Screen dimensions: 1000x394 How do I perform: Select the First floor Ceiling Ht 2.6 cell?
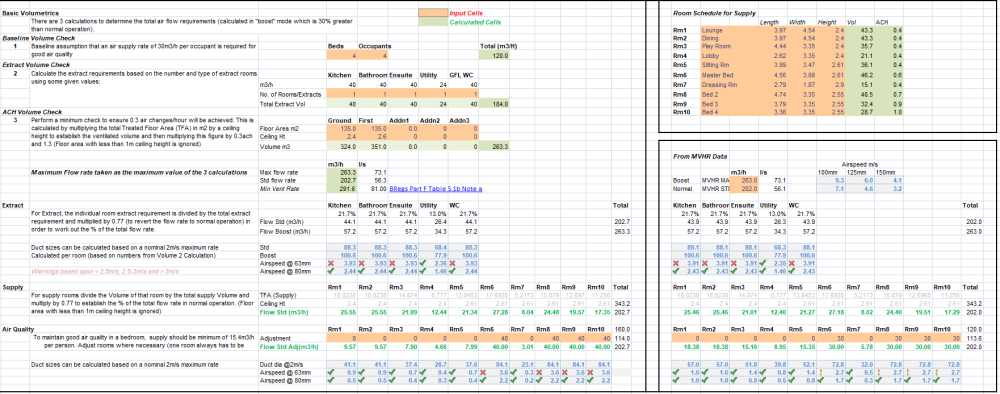point(371,136)
